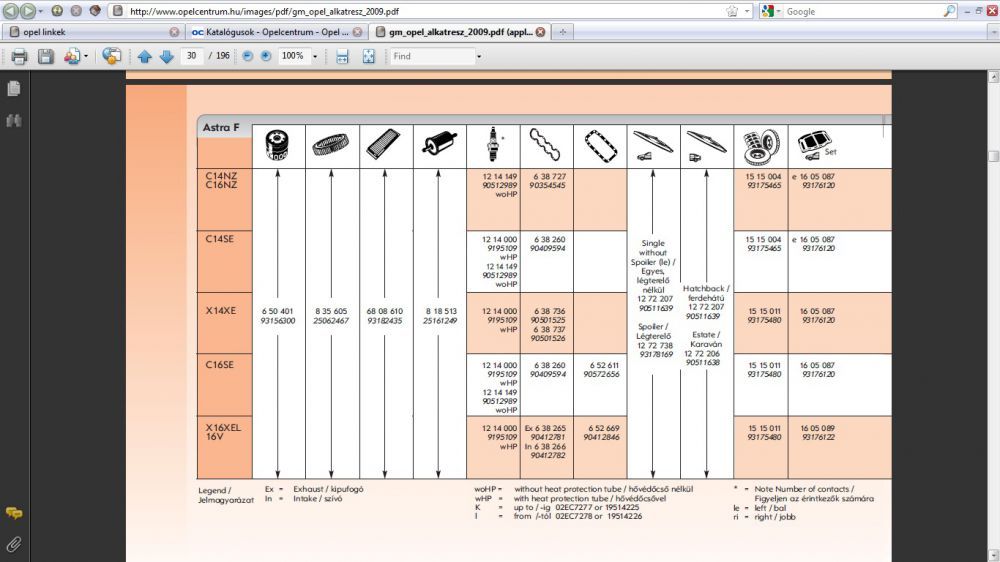The image size is (1000, 562).
Task: Click the fuel filter column icon
Action: [x=439, y=144]
